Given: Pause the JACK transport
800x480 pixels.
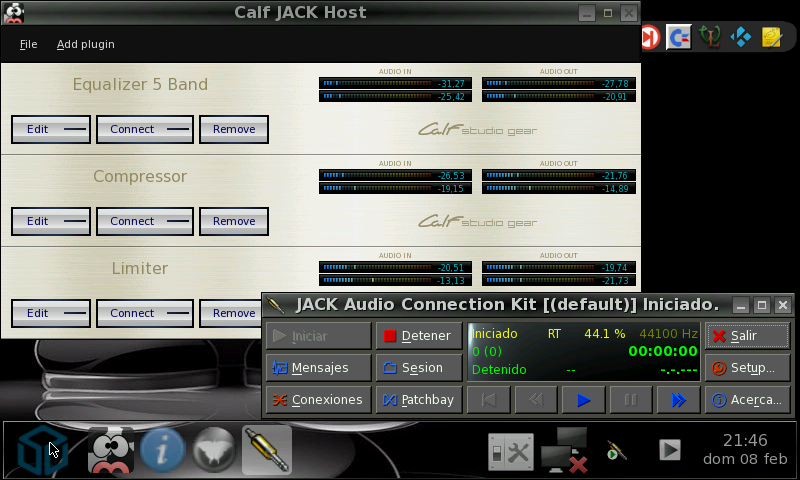Looking at the screenshot, I should click(x=631, y=399).
